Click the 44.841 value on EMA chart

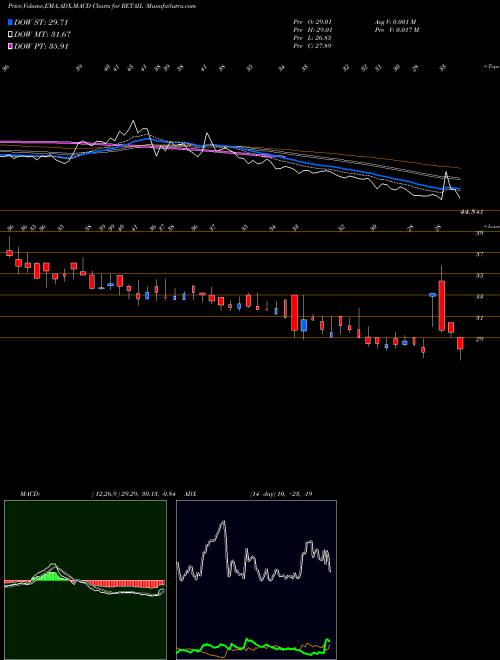pyautogui.click(x=472, y=213)
